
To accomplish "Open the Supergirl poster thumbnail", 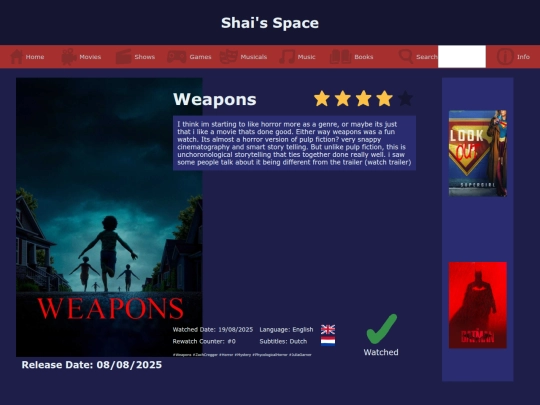I will [478, 153].
